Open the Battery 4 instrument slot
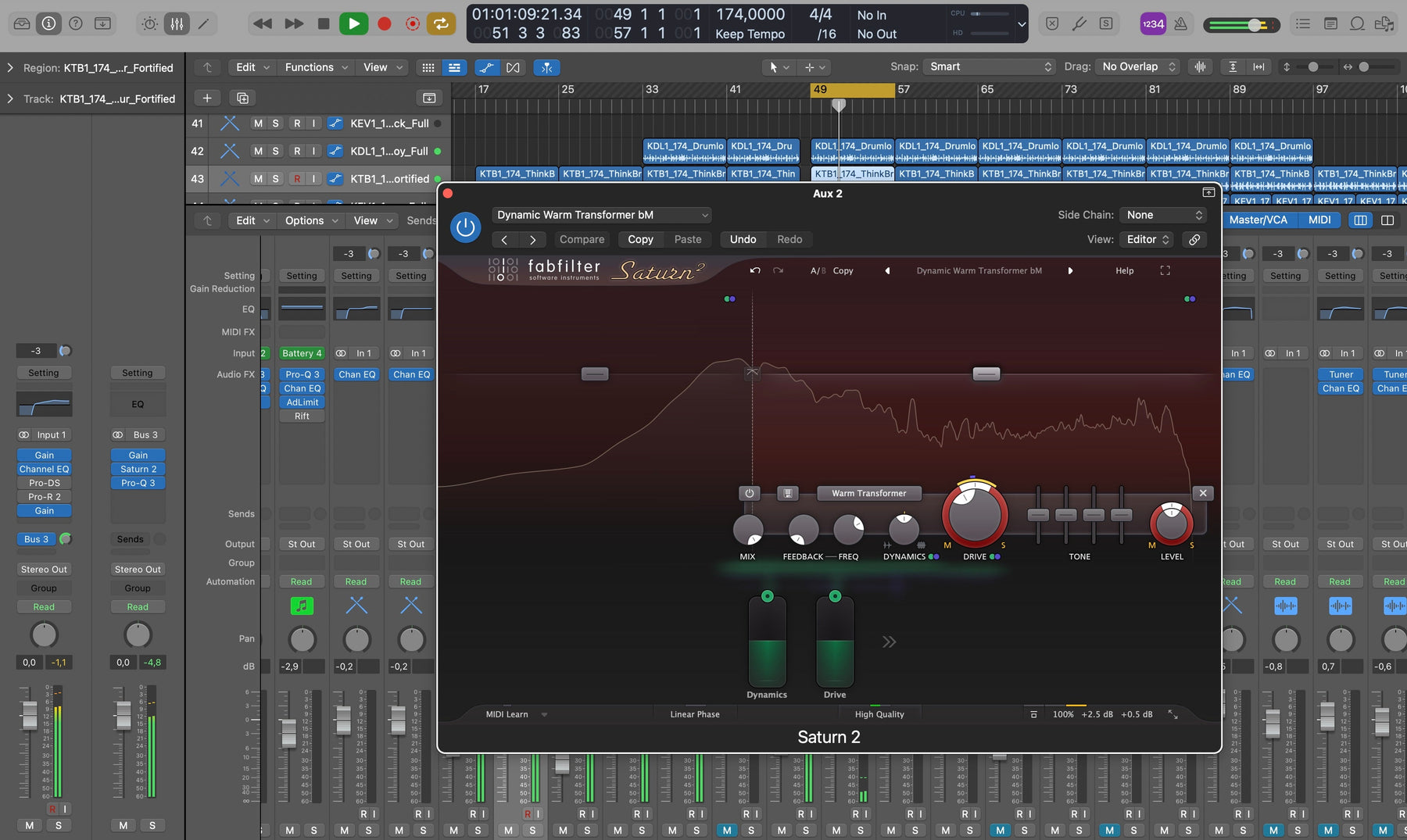 (x=302, y=353)
